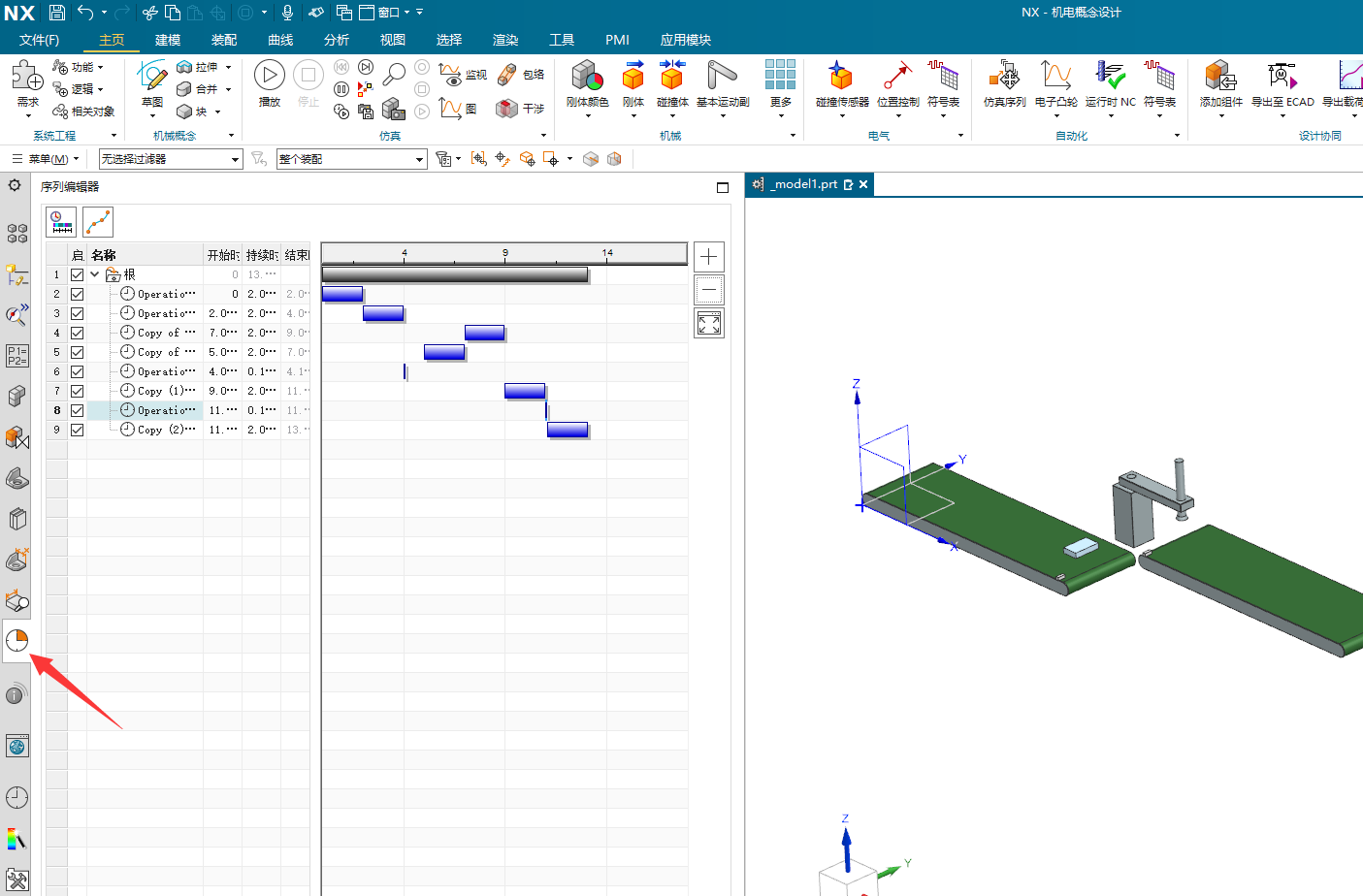Toggle the checkbox in sequence row 7
Viewport: 1363px width, 896px height.
[77, 391]
